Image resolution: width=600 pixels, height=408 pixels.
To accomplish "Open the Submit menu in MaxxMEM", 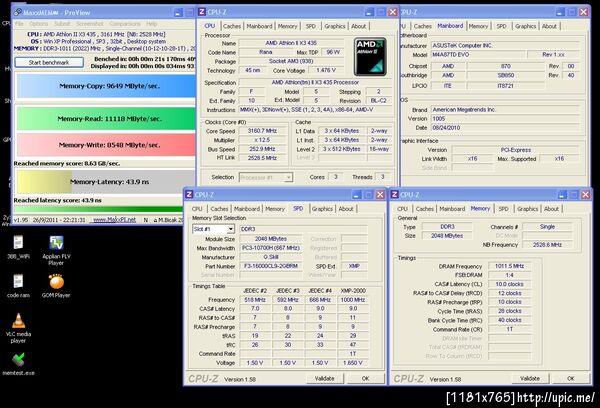I will (x=62, y=24).
